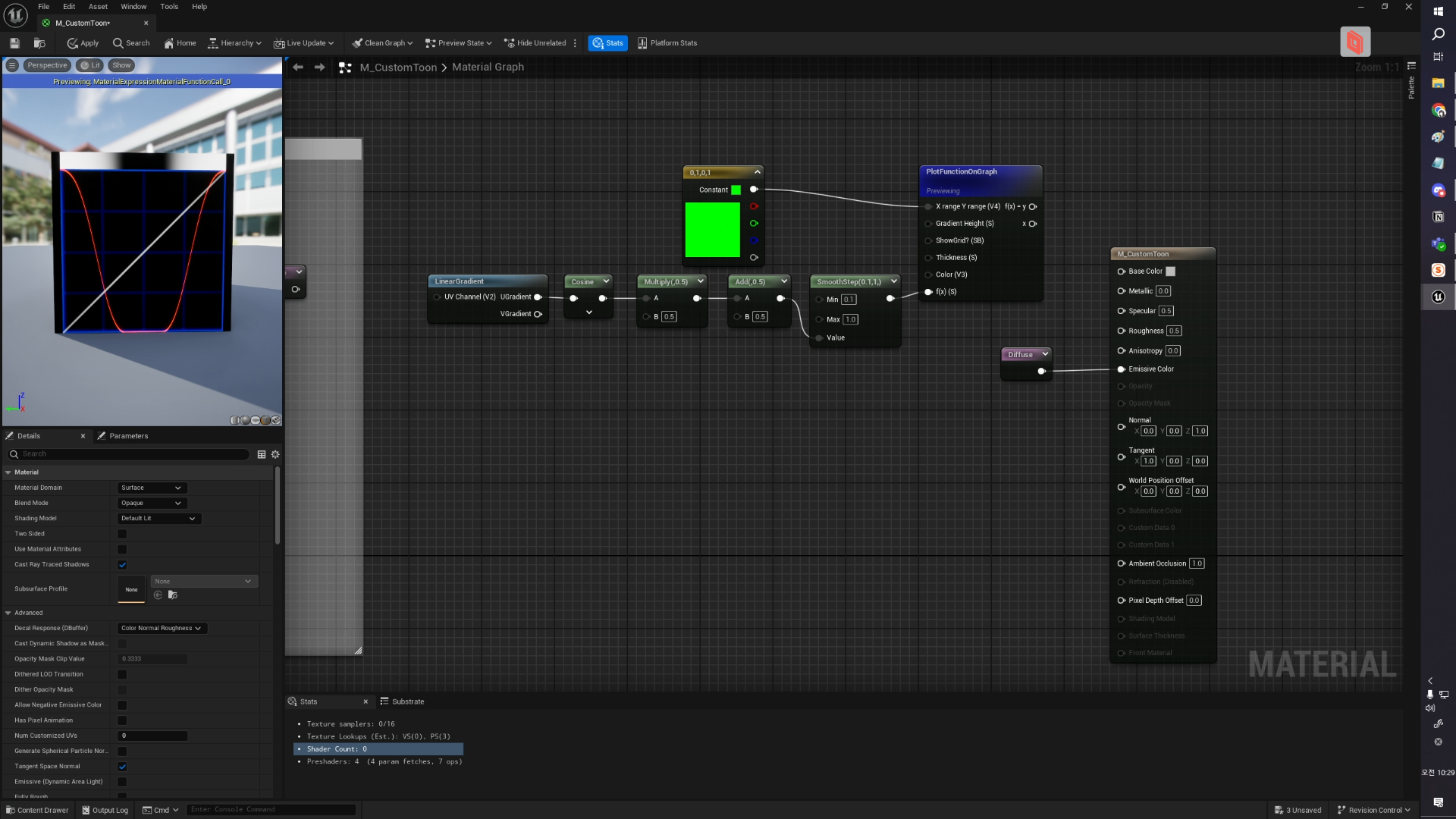
Task: Apply material changes with Apply button
Action: pyautogui.click(x=83, y=43)
